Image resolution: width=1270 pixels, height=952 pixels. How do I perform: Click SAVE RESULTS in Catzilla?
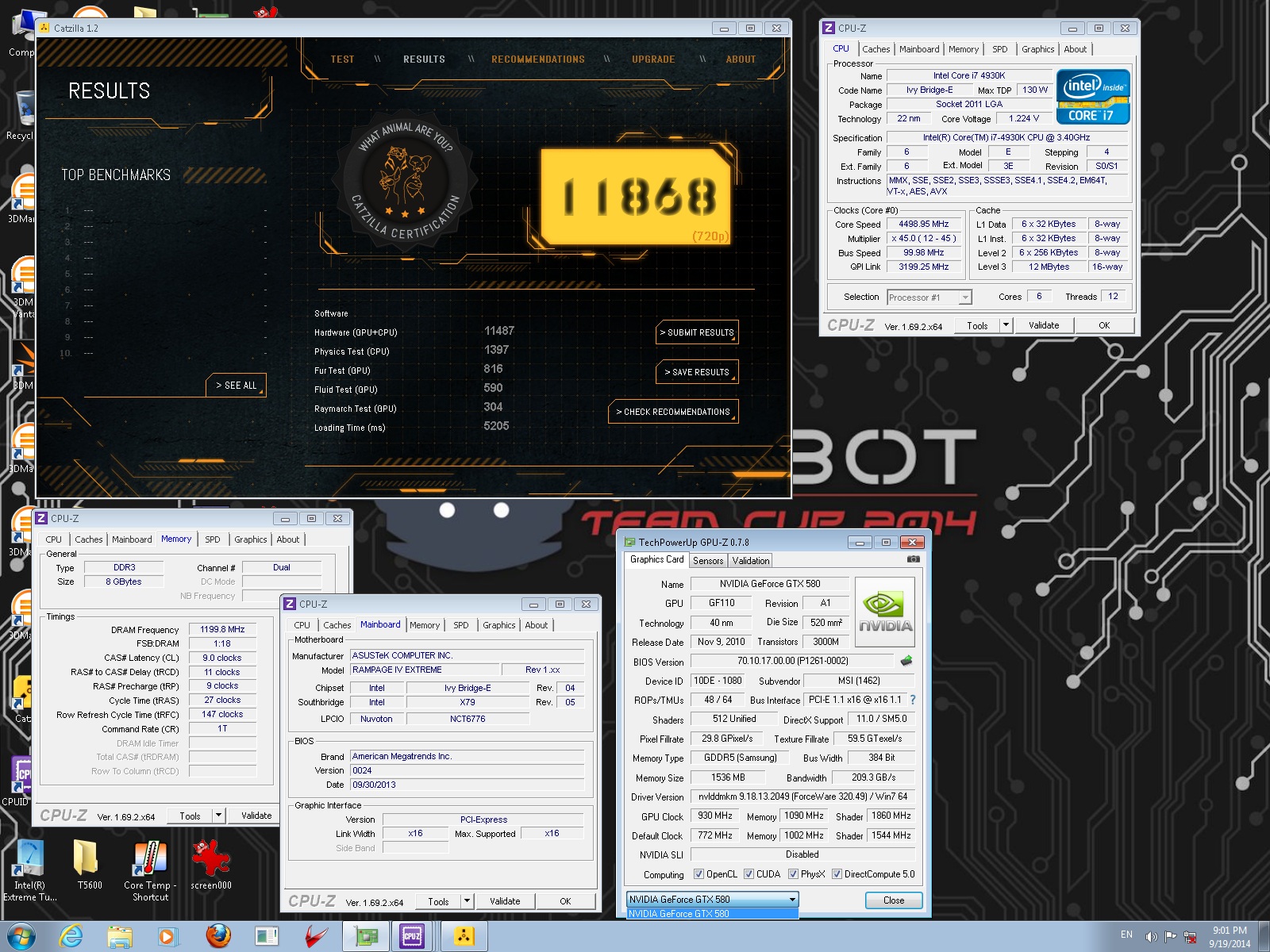[697, 372]
